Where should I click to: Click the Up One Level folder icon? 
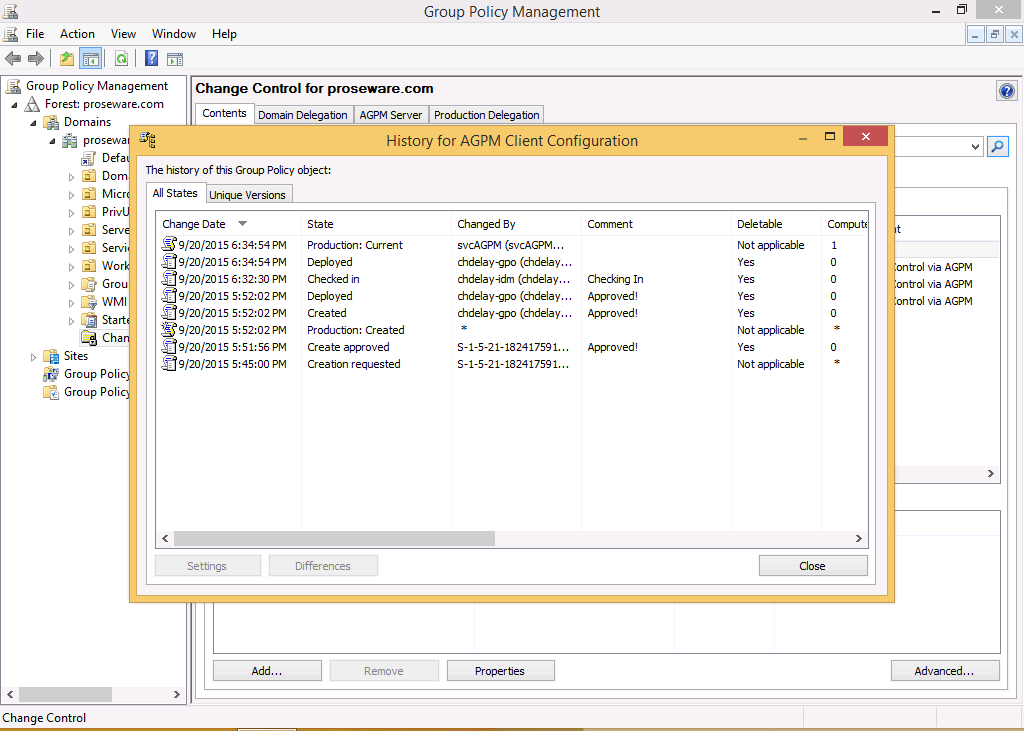click(67, 59)
